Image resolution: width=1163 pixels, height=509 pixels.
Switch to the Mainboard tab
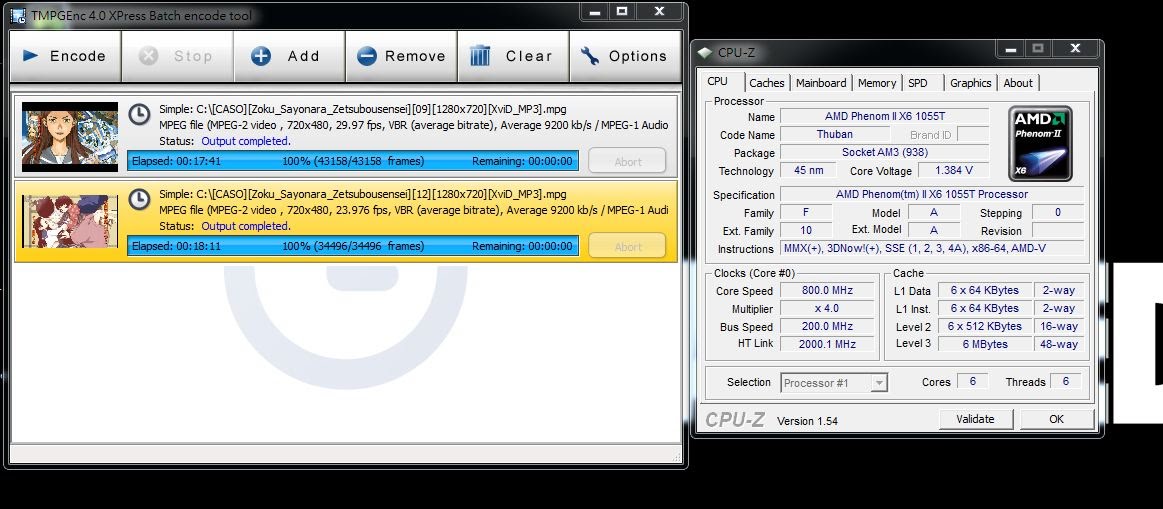pos(821,83)
